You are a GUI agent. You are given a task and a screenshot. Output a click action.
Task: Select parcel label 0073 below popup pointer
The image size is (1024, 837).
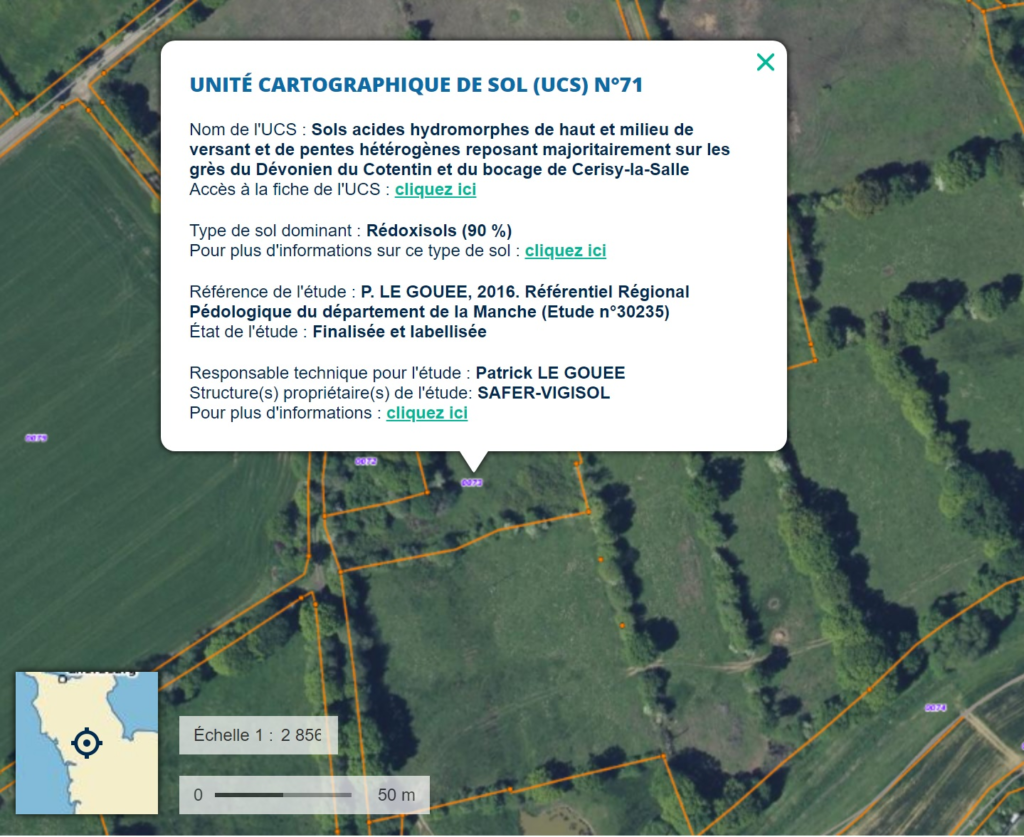pos(472,483)
